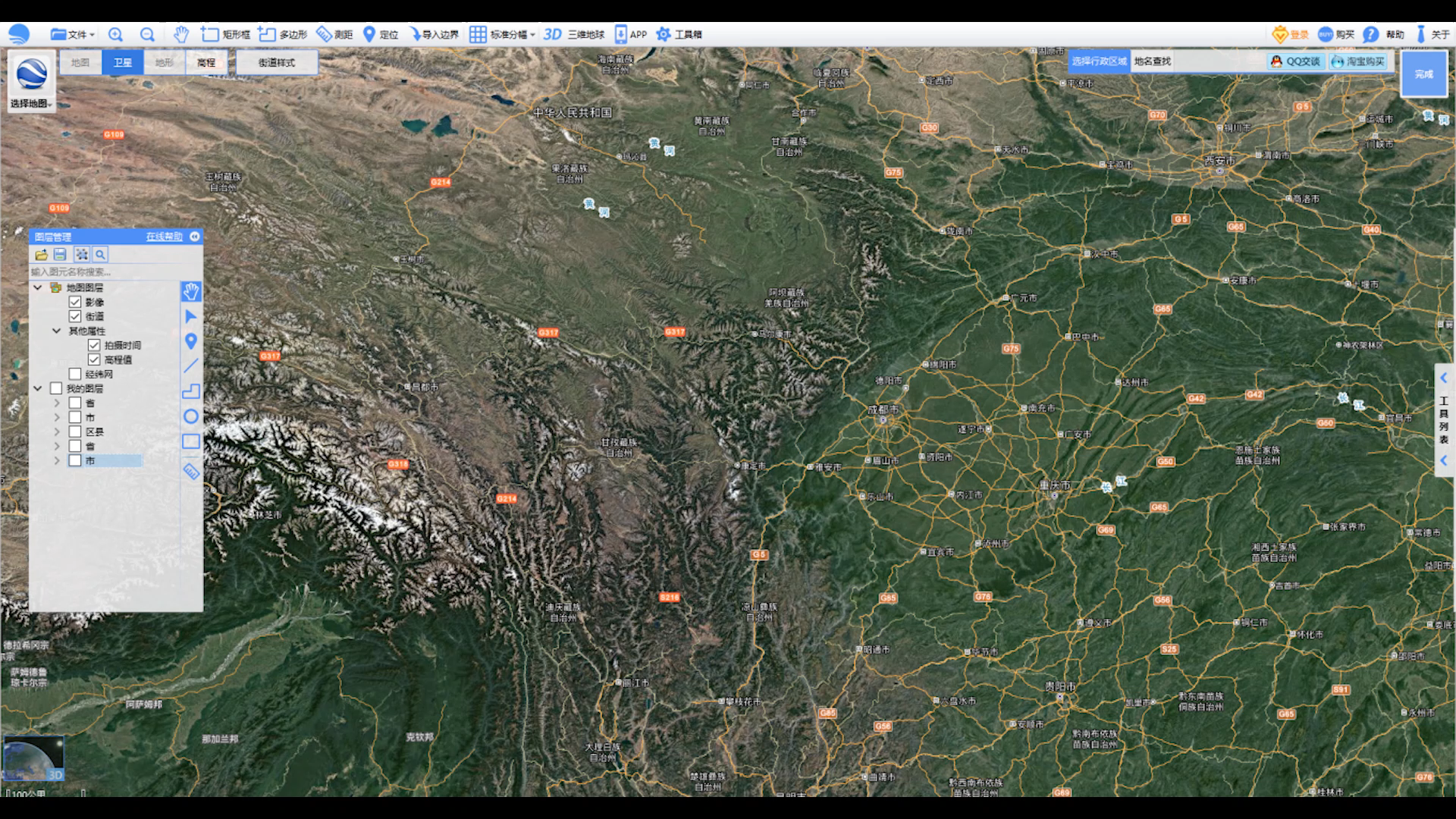Viewport: 1456px width, 819px height.
Task: Enable the 经纬网 grid checkbox
Action: tap(75, 374)
